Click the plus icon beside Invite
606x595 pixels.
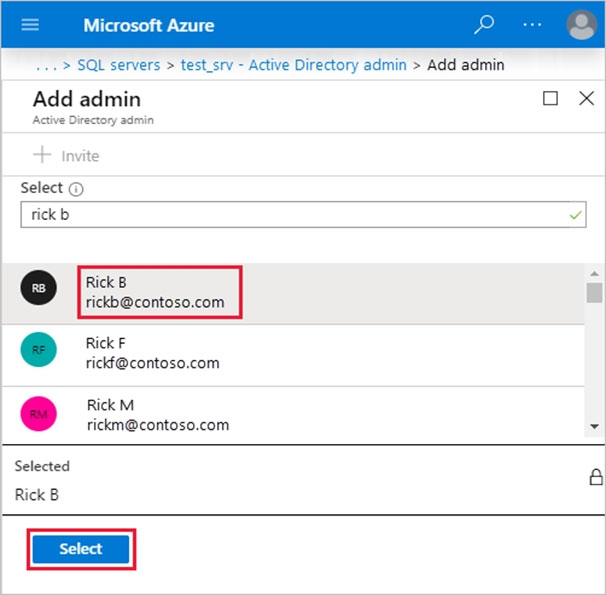tap(42, 155)
